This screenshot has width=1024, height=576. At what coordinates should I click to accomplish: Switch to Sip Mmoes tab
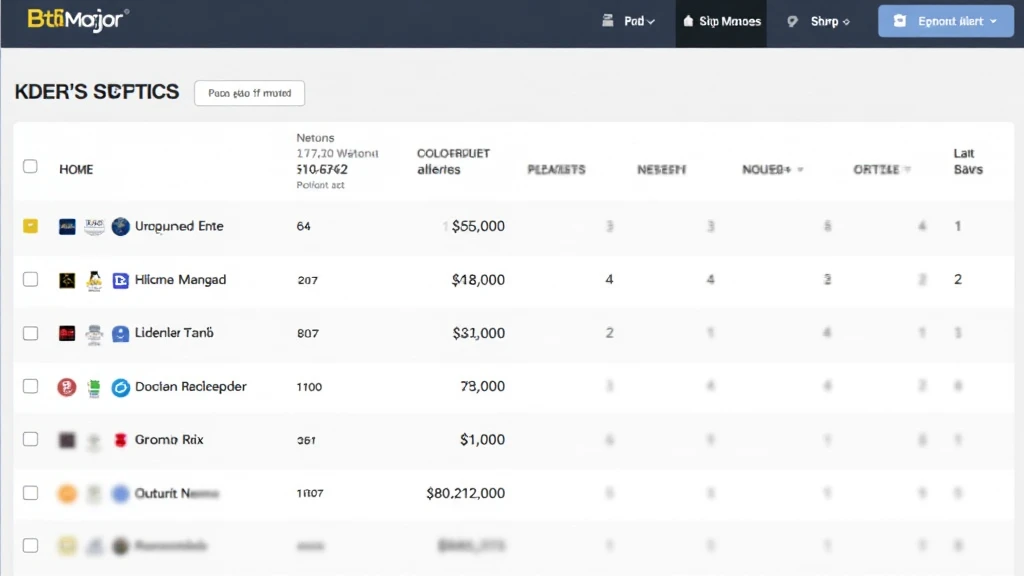coord(721,24)
